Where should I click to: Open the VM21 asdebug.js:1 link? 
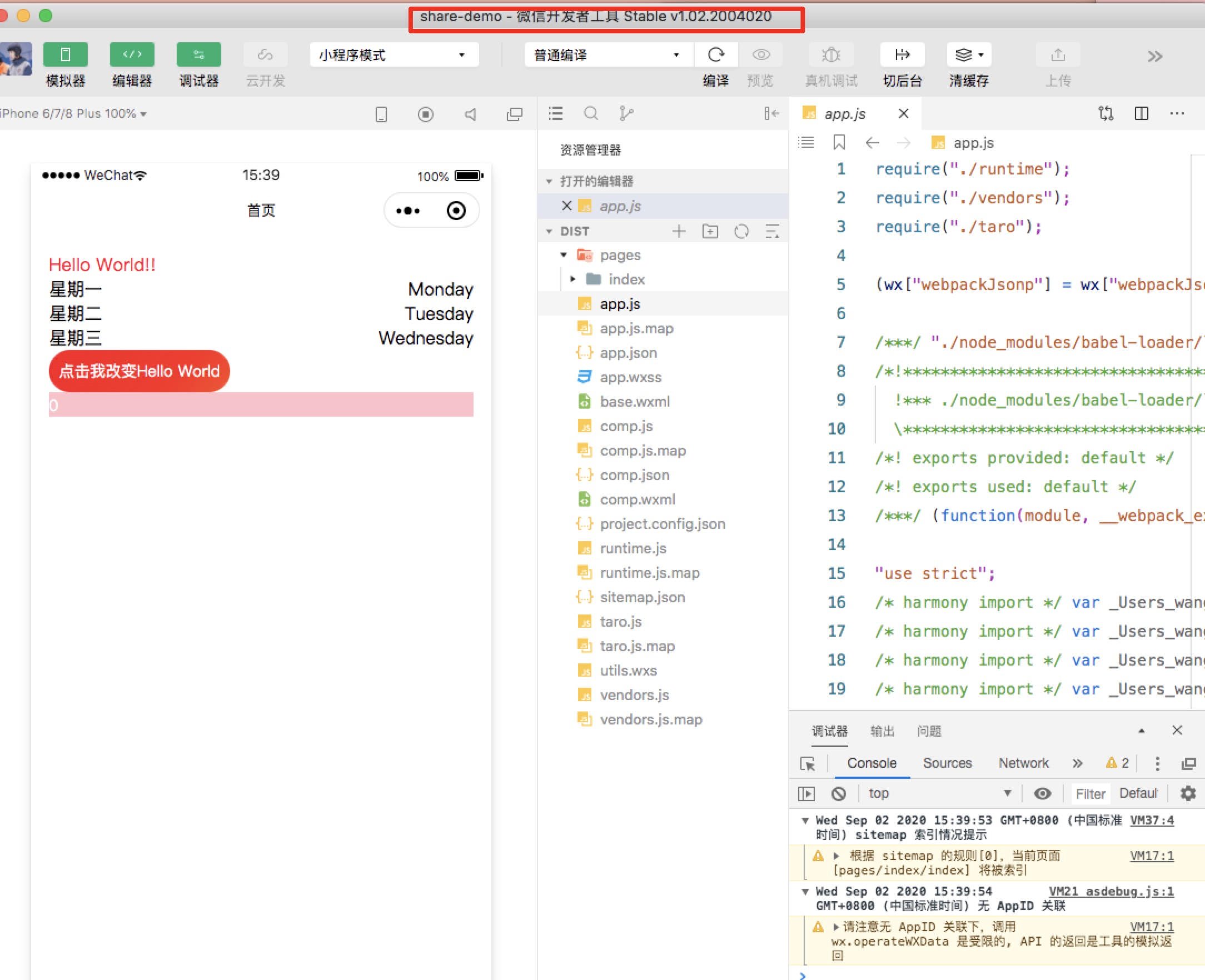point(1111,891)
